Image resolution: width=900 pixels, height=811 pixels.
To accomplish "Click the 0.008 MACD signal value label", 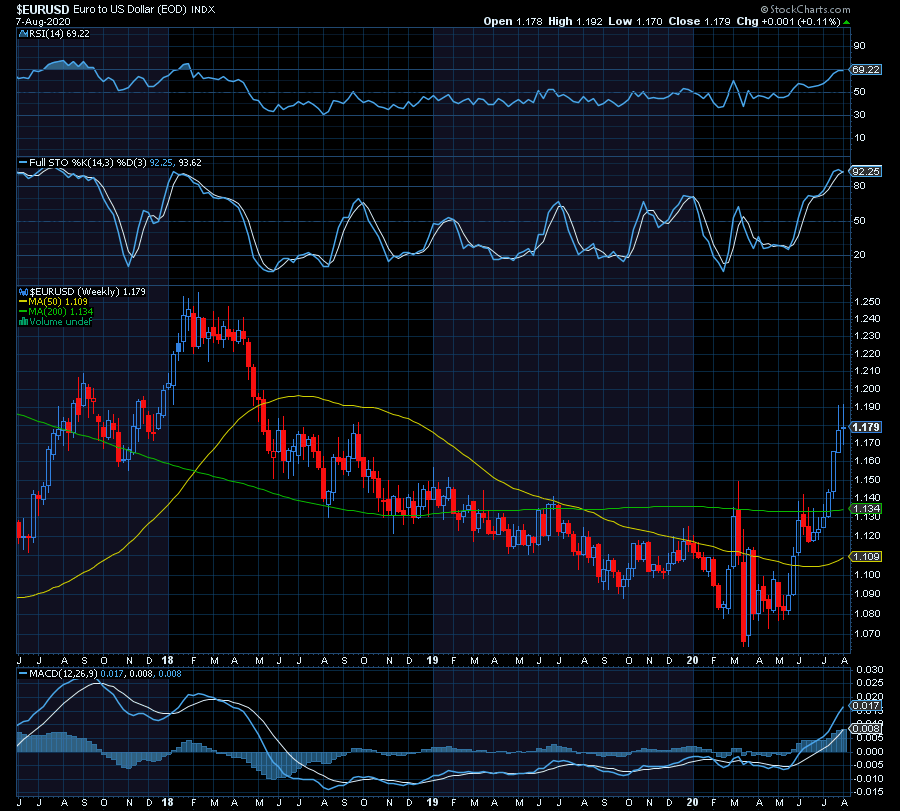I will click(866, 728).
